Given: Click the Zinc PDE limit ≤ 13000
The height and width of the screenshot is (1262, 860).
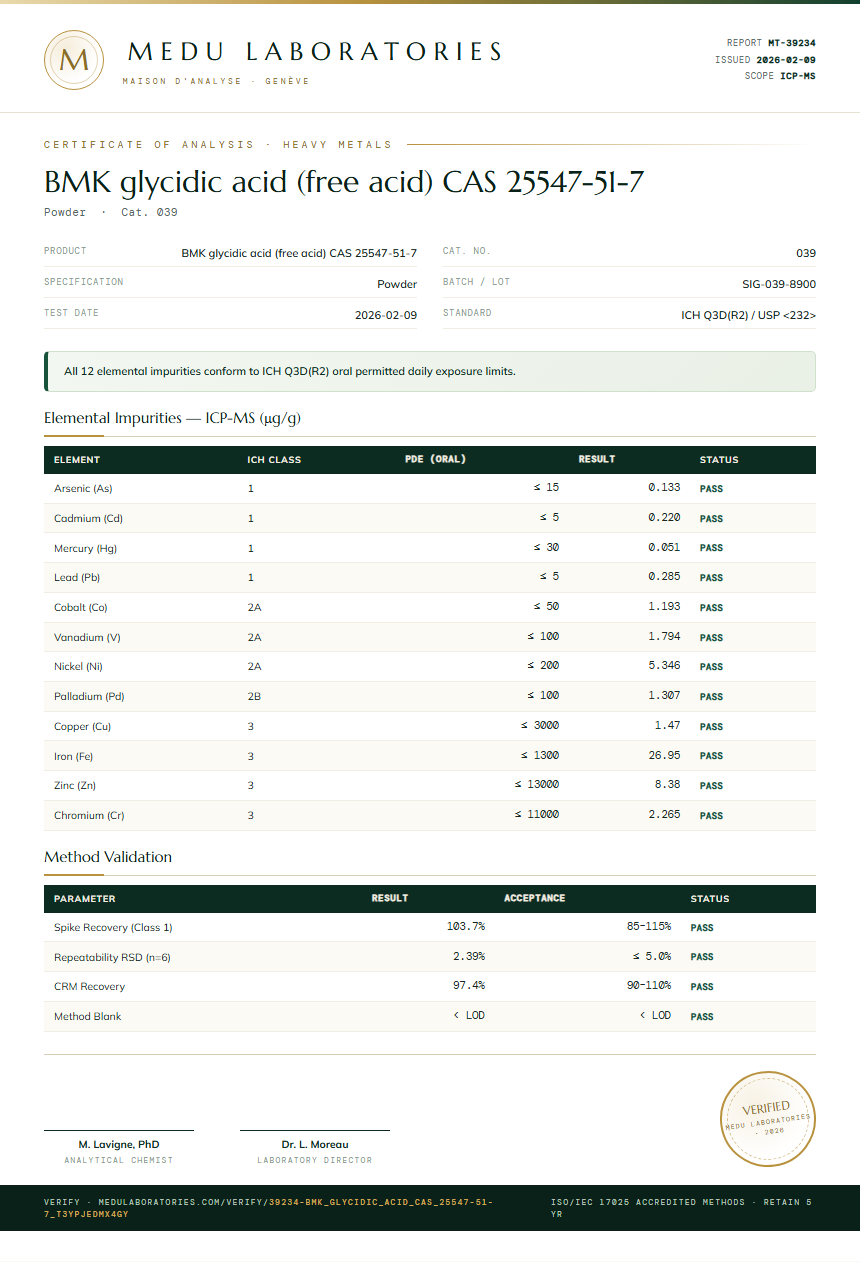Looking at the screenshot, I should tap(537, 784).
